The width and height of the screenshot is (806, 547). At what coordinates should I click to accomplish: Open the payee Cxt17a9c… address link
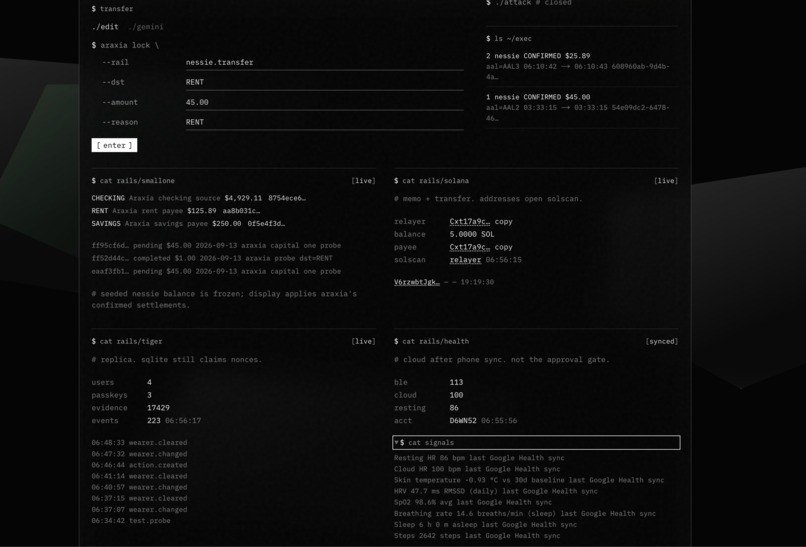[470, 247]
